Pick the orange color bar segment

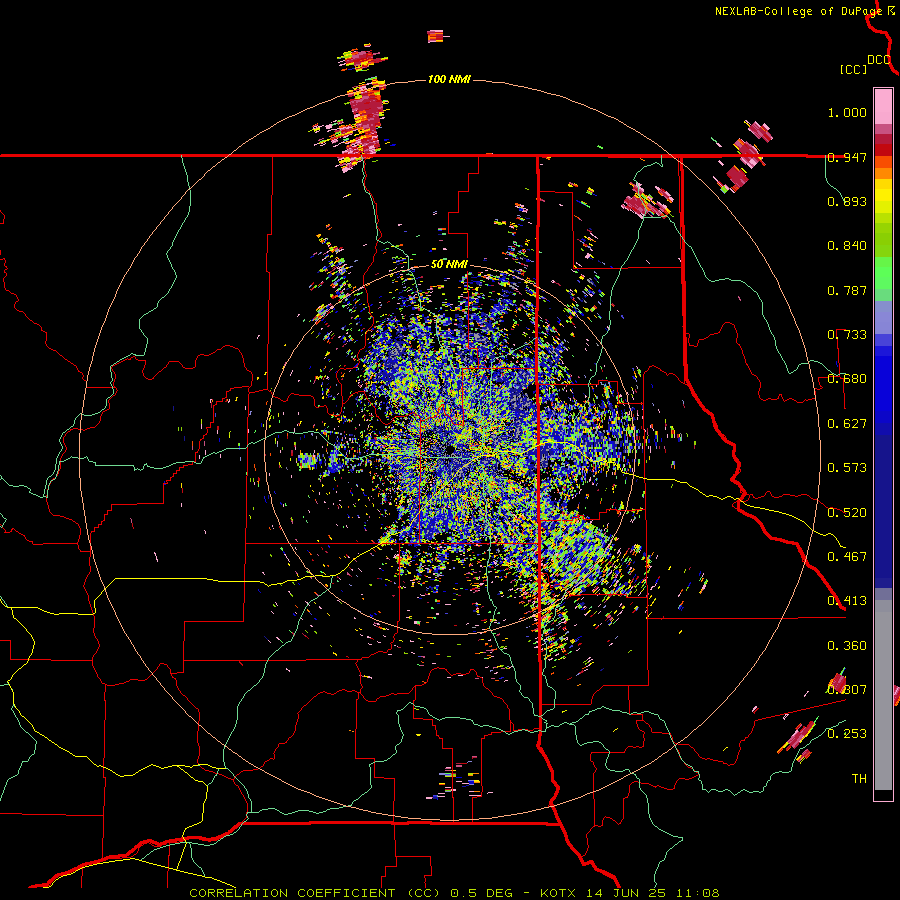pyautogui.click(x=883, y=173)
